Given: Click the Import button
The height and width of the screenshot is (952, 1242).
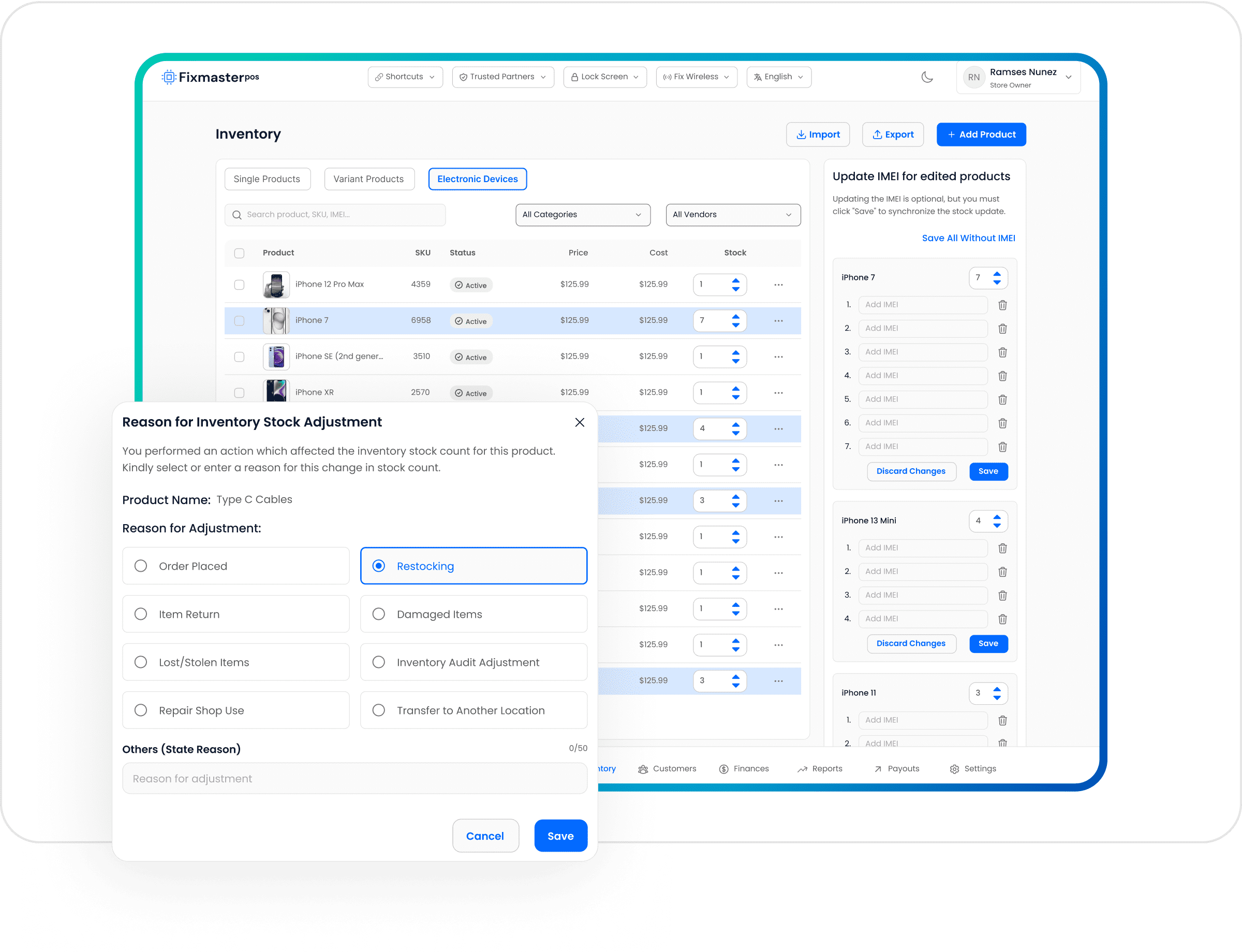Looking at the screenshot, I should click(818, 135).
